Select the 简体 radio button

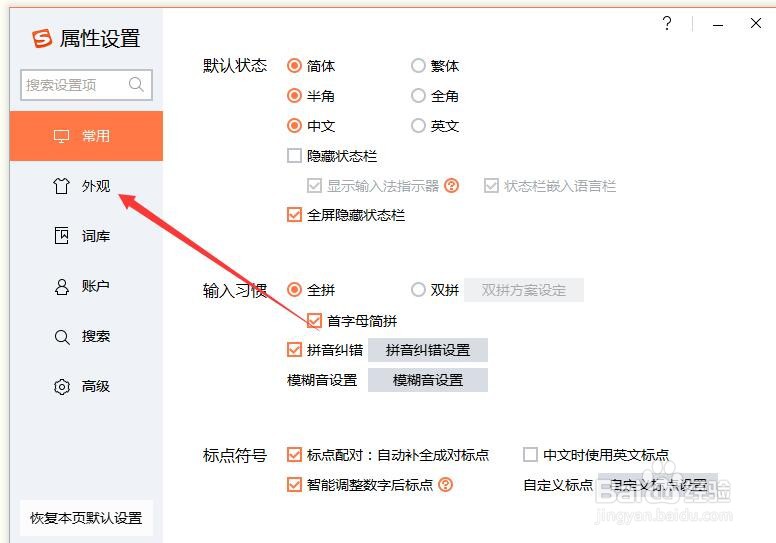[x=294, y=65]
